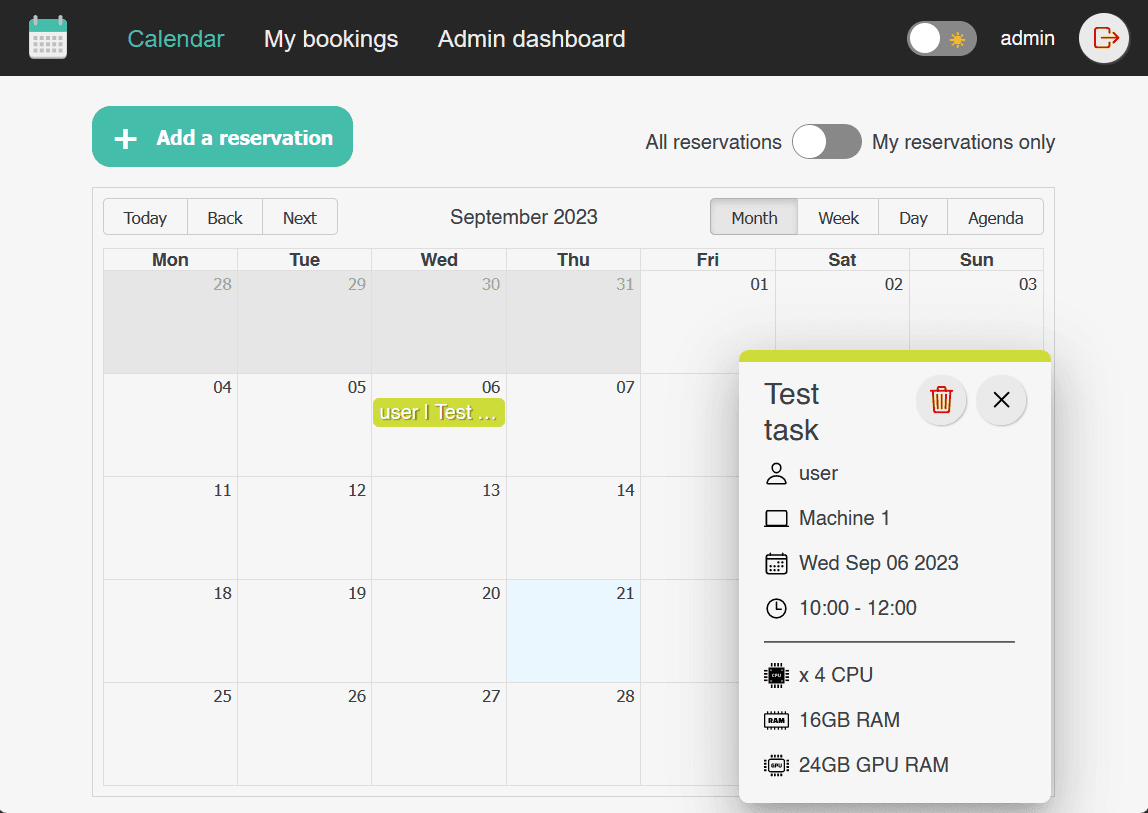Open the Agenda view
This screenshot has height=813, width=1148.
995,217
